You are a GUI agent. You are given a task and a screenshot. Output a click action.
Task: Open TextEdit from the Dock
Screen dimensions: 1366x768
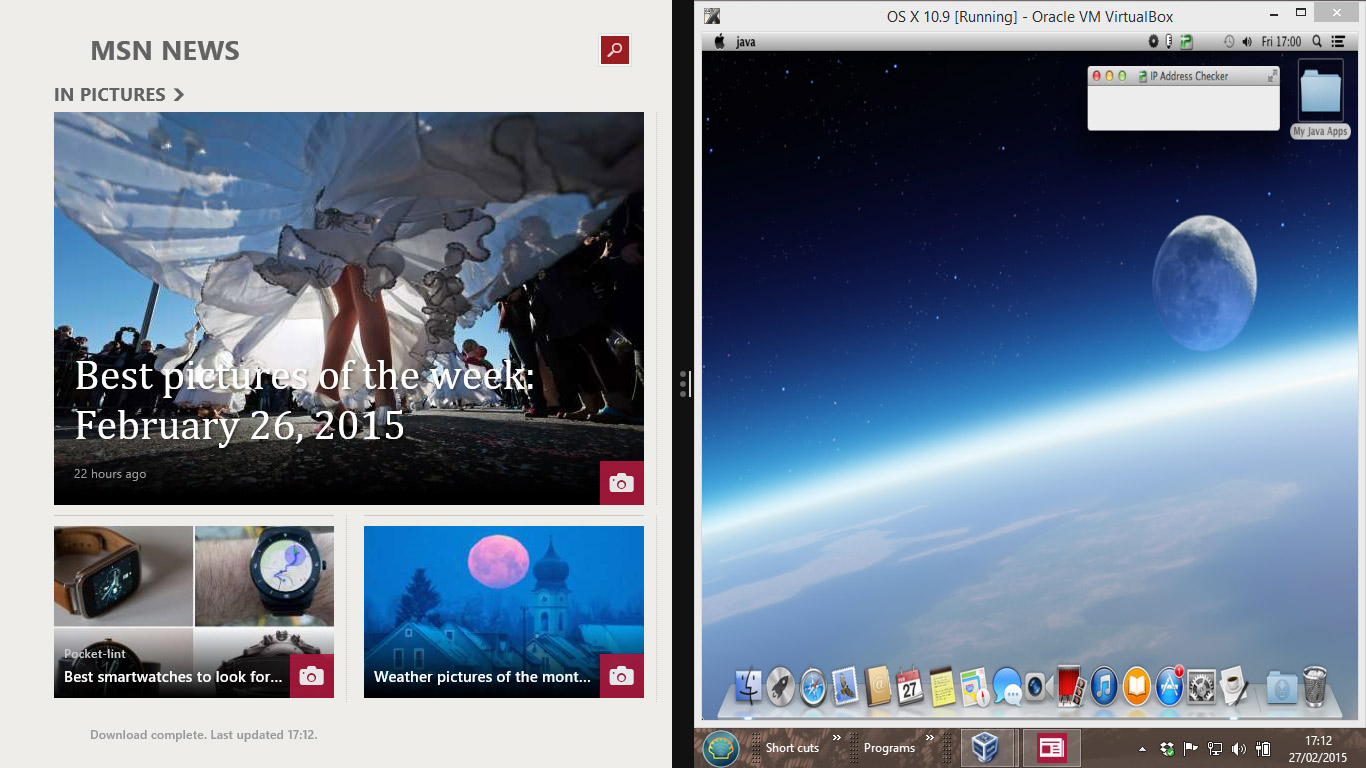[x=1234, y=687]
